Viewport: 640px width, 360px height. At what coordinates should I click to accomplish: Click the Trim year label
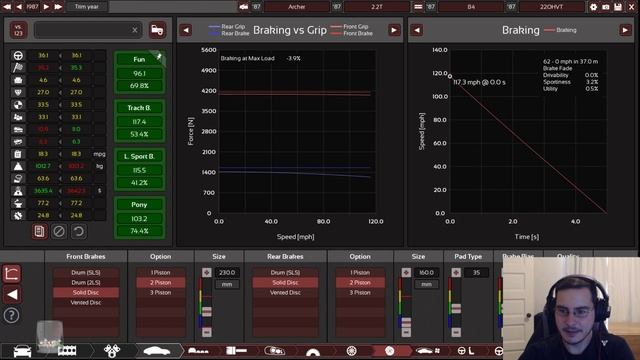tap(87, 7)
